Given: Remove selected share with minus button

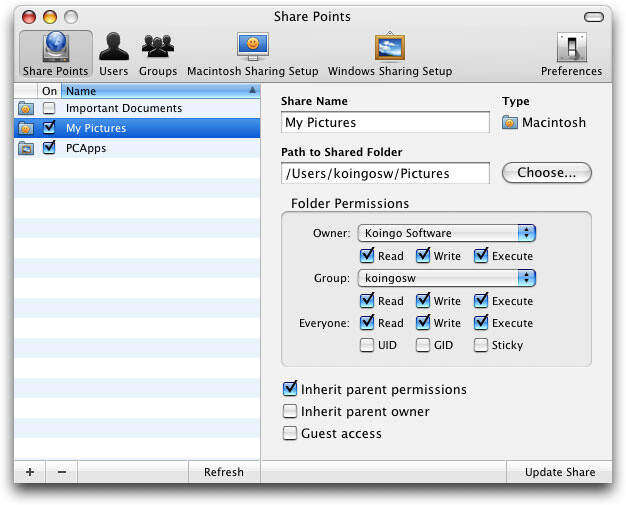Looking at the screenshot, I should tap(61, 472).
